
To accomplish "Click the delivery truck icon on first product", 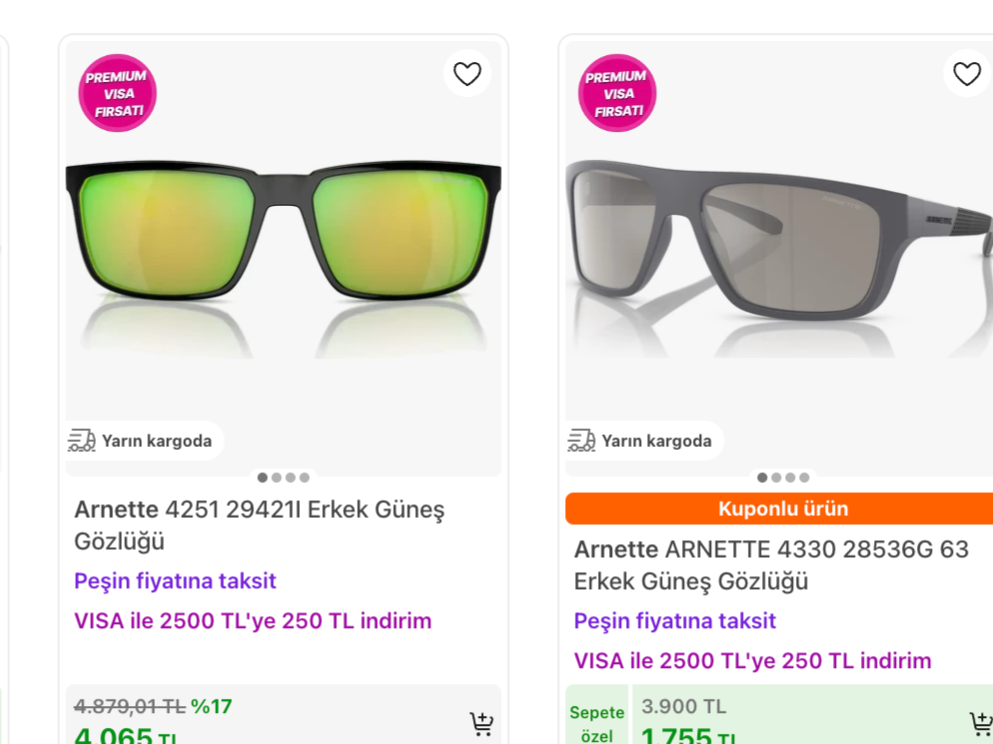I will (82, 440).
